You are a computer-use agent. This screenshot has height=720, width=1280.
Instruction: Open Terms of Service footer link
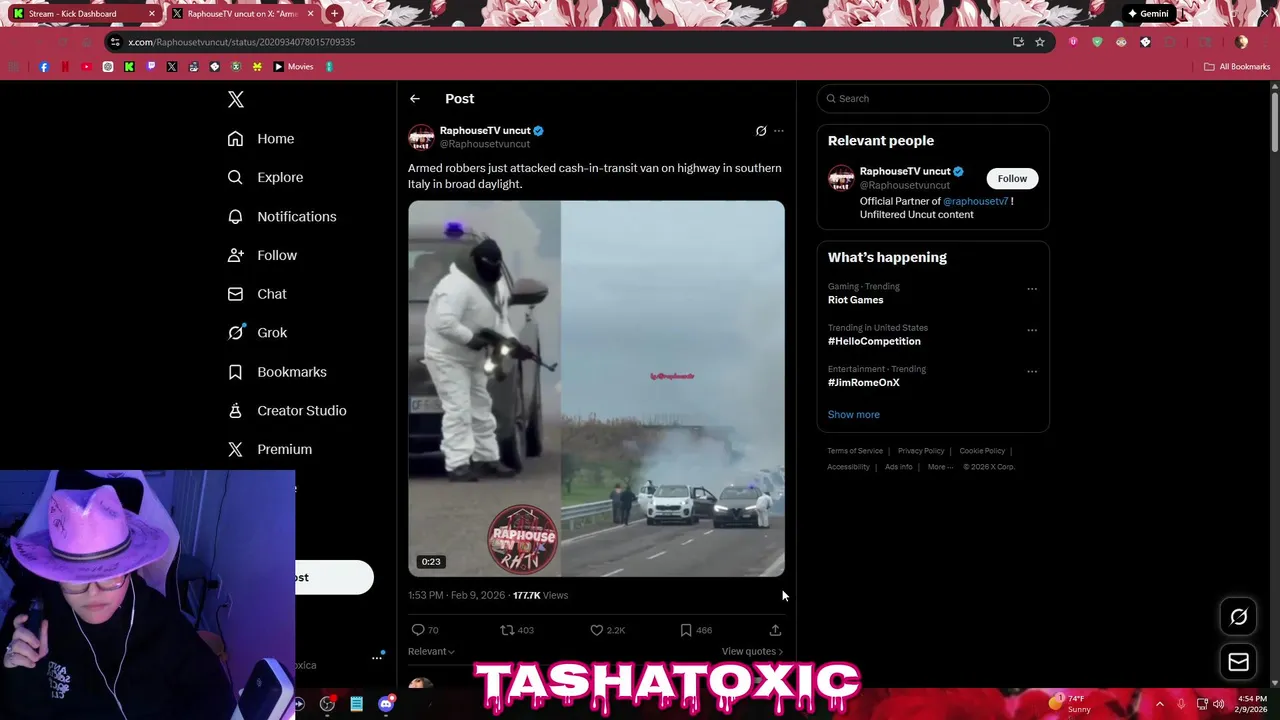pos(855,451)
